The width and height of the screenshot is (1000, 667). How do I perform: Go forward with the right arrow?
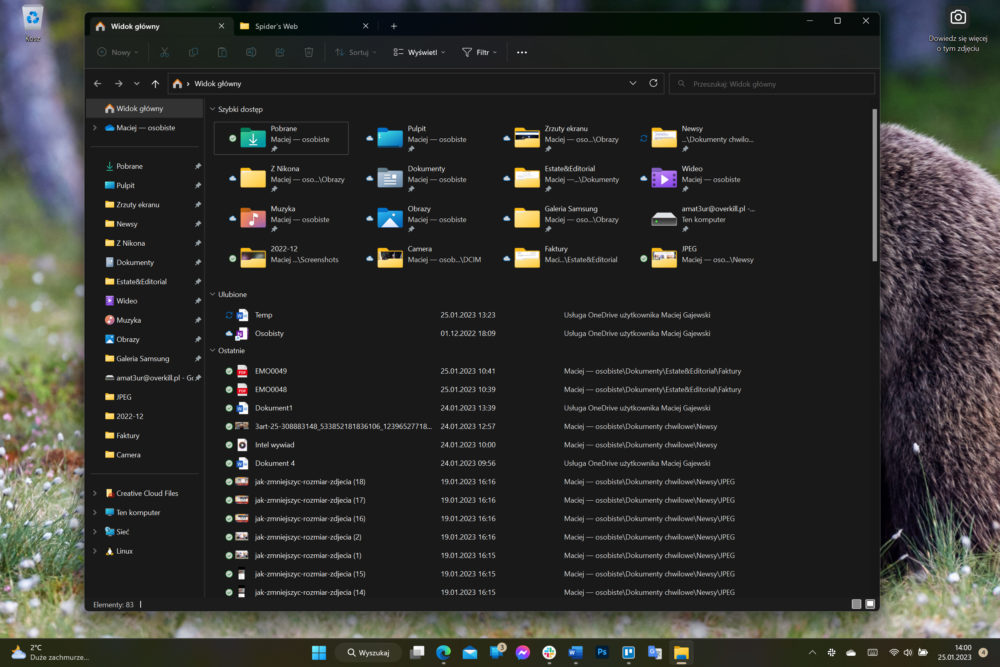(119, 84)
